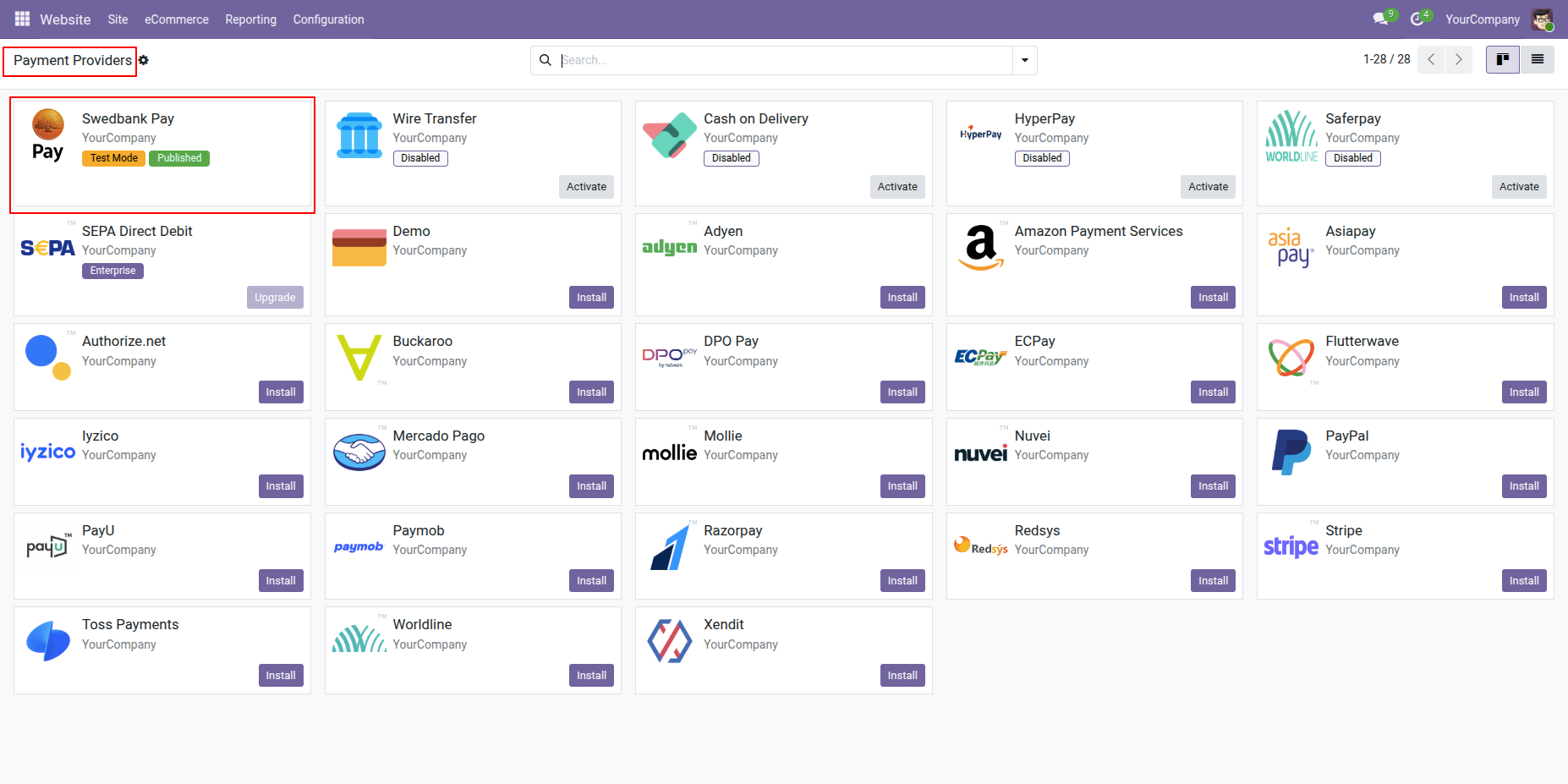1568x784 pixels.
Task: Click the Adyen logo
Action: [x=670, y=248]
